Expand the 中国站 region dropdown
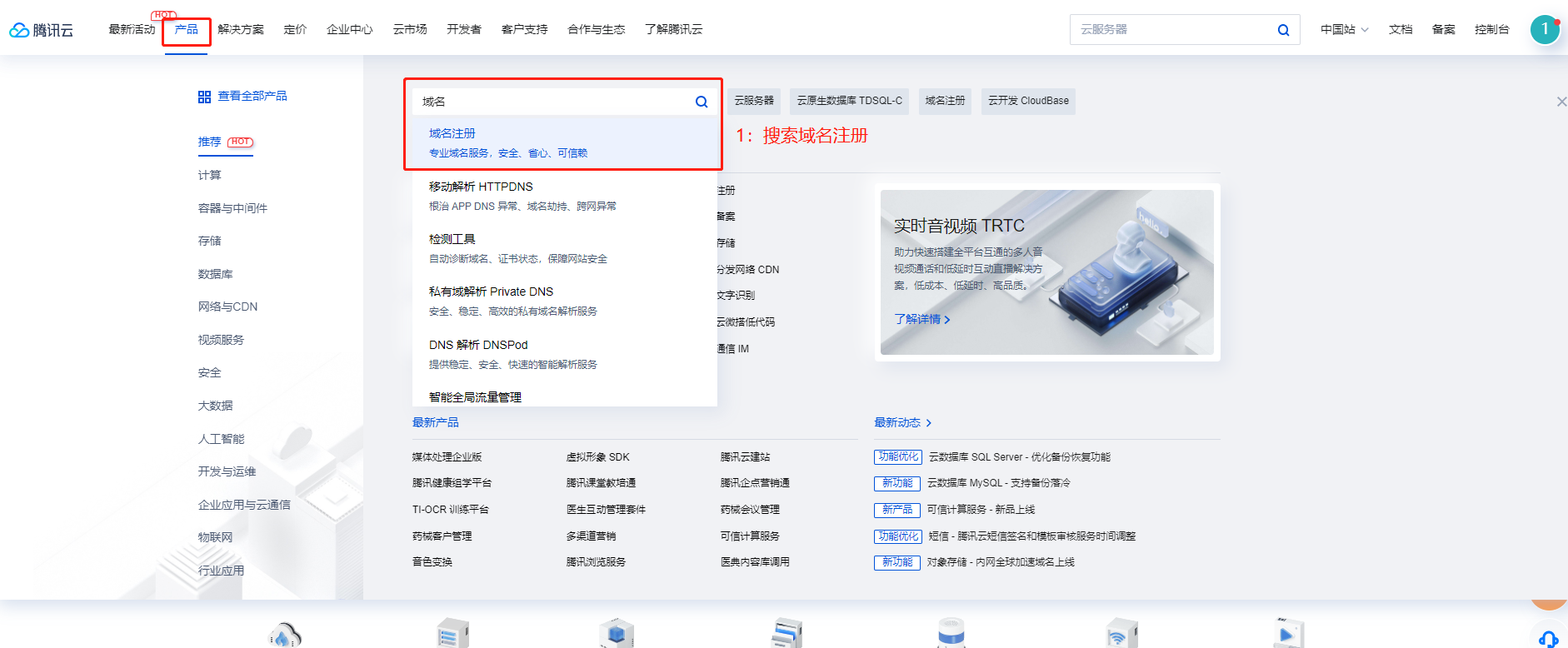This screenshot has height=648, width=1568. point(1344,30)
